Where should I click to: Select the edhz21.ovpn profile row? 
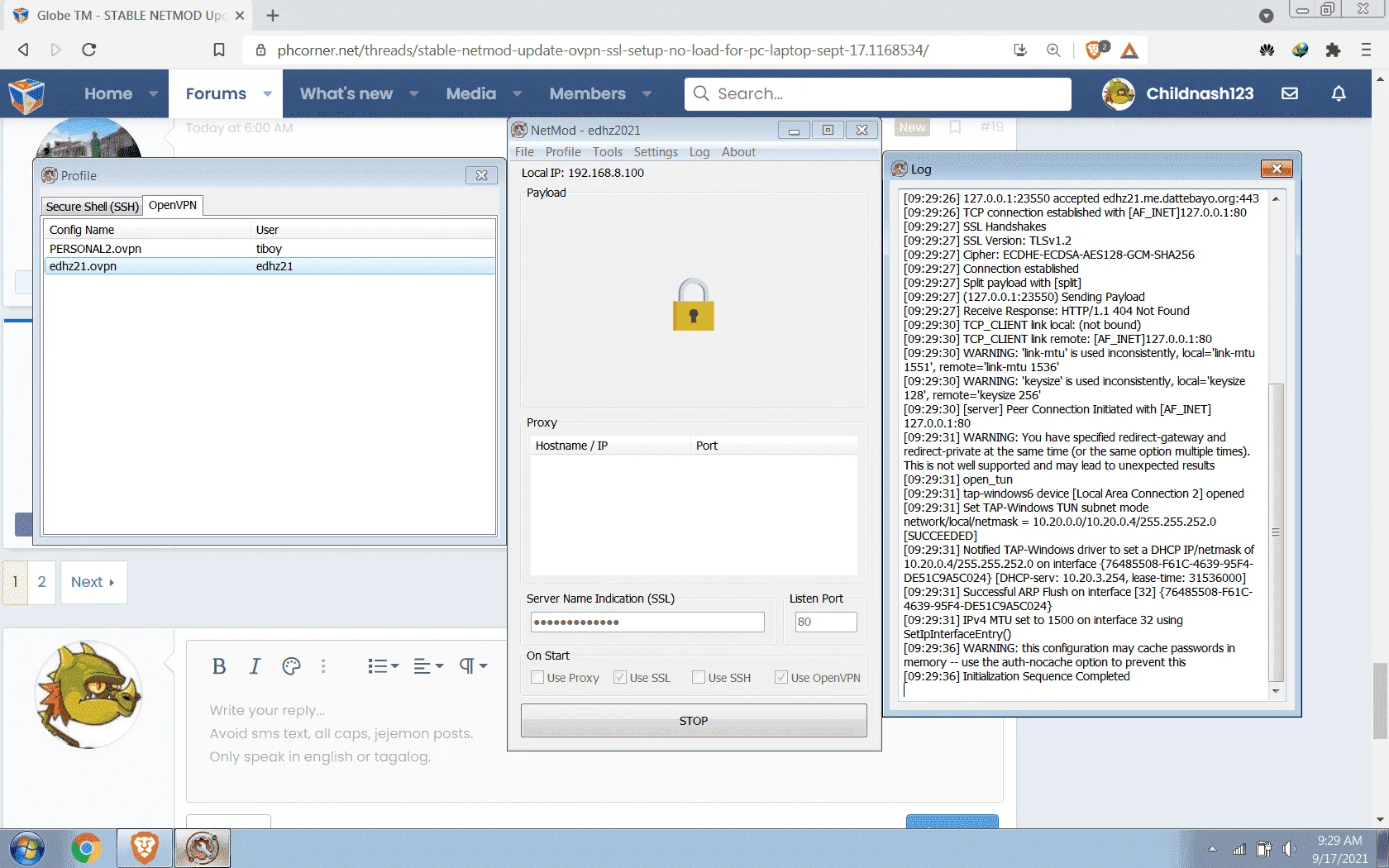(x=270, y=266)
